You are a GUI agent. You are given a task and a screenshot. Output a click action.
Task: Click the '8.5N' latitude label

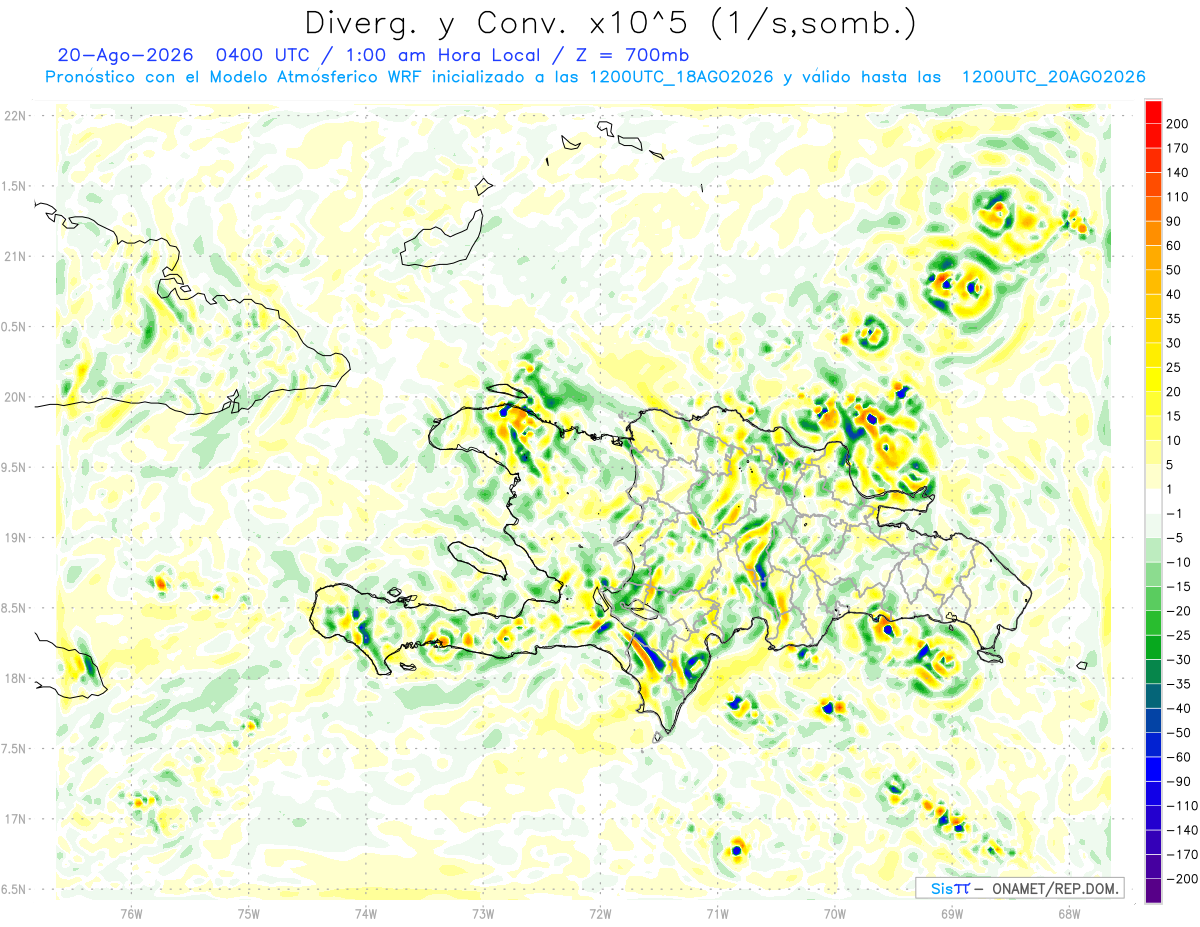pos(14,608)
